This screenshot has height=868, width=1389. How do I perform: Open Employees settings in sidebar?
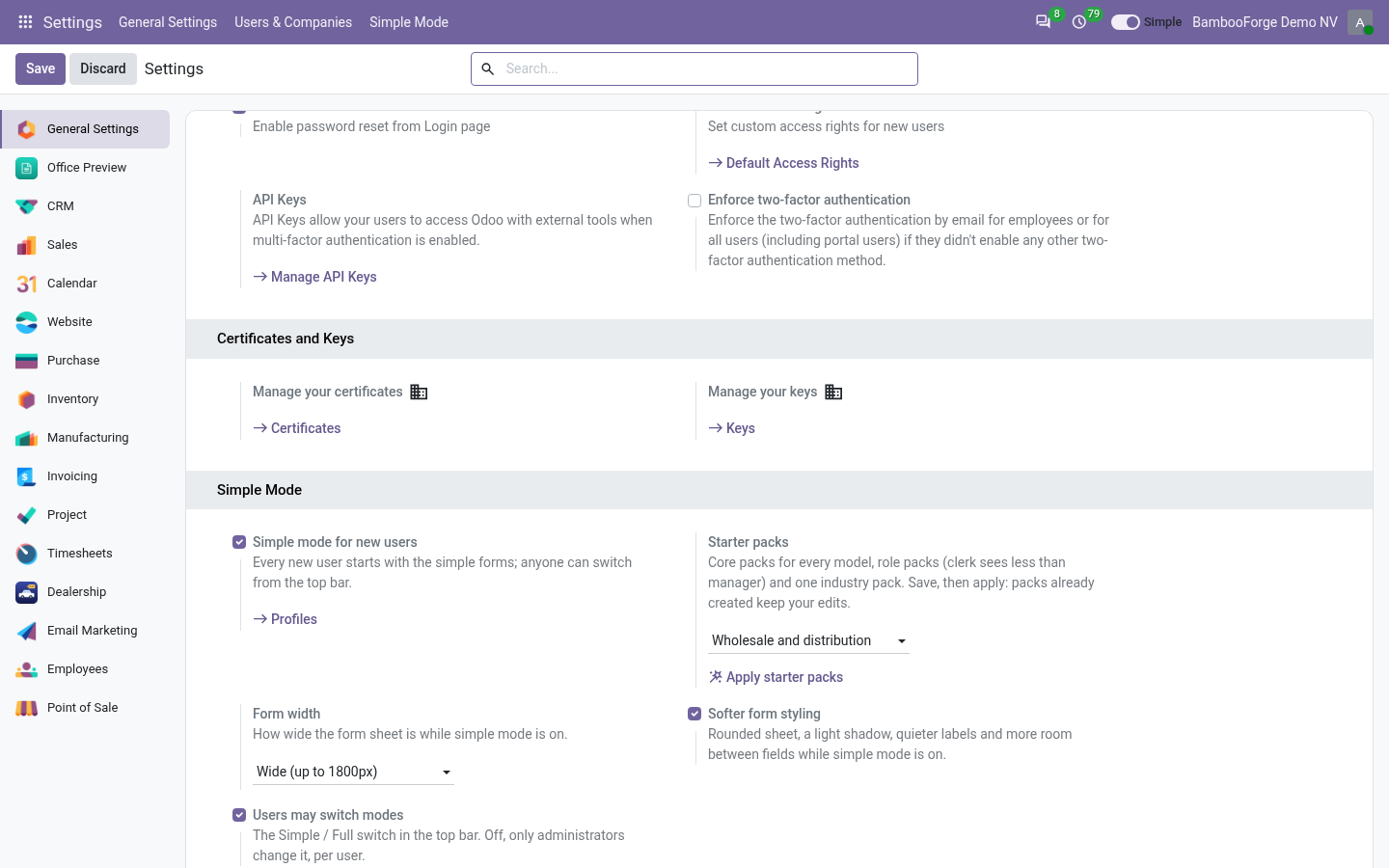point(85,669)
